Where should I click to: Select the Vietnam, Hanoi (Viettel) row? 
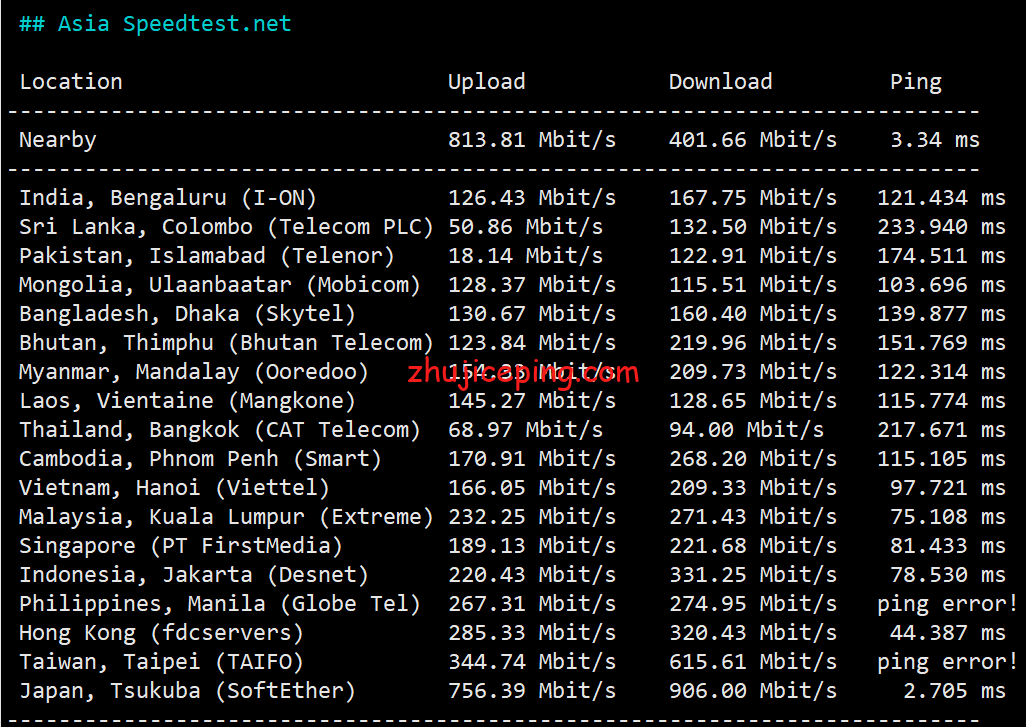[x=174, y=488]
